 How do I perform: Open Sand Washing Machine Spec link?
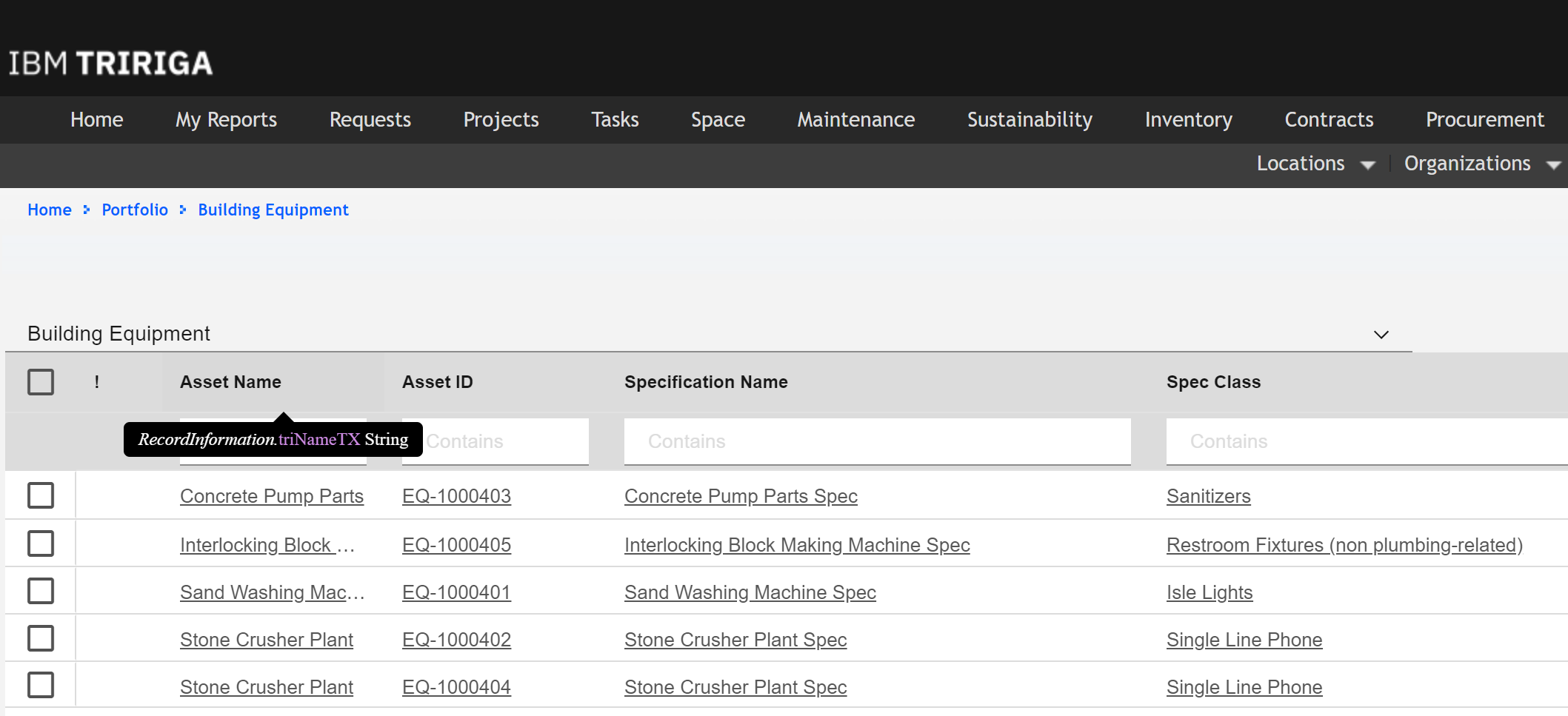point(750,592)
